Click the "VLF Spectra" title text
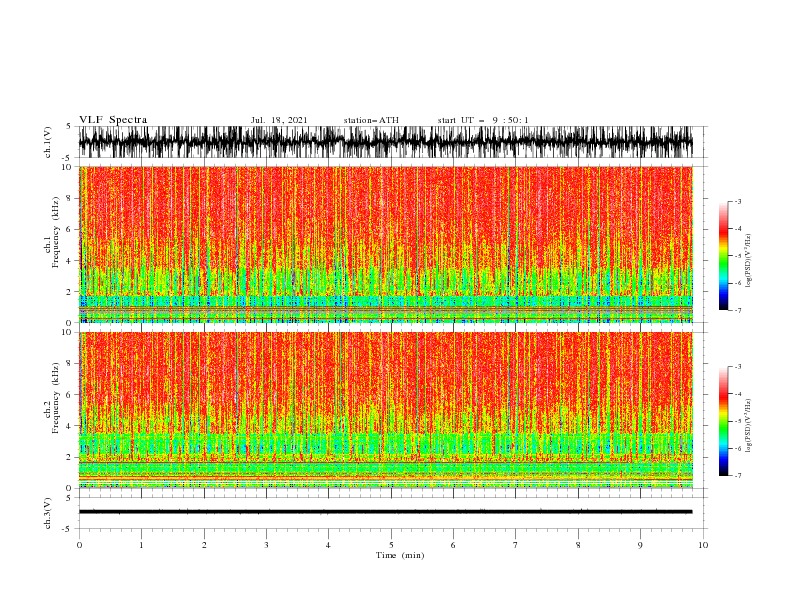The image size is (792, 612). tap(113, 120)
